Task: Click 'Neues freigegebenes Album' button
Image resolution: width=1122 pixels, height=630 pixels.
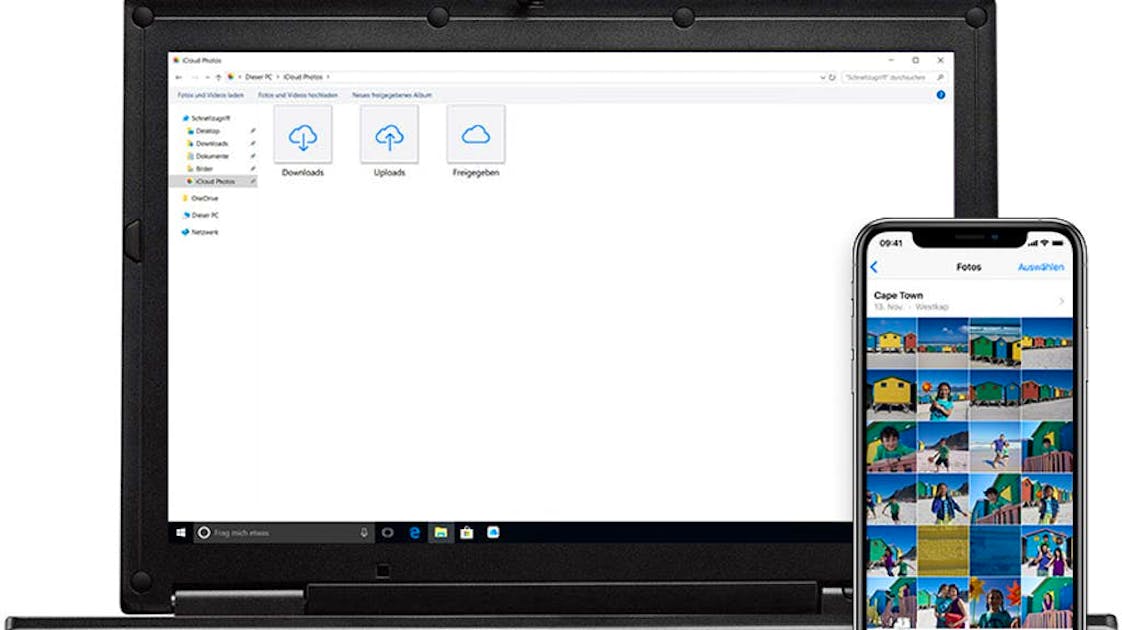Action: click(x=392, y=95)
